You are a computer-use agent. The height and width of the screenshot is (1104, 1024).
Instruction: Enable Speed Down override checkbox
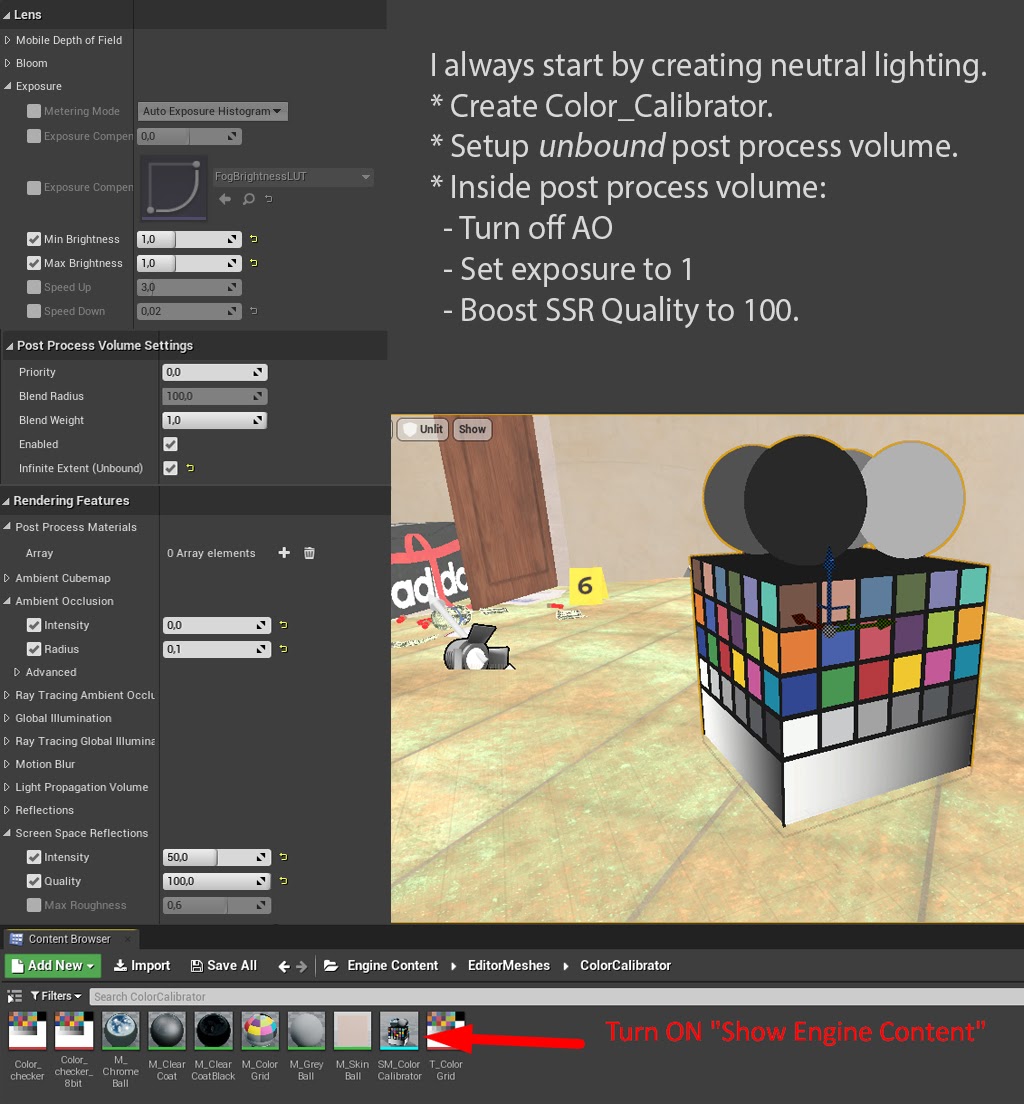pyautogui.click(x=34, y=311)
